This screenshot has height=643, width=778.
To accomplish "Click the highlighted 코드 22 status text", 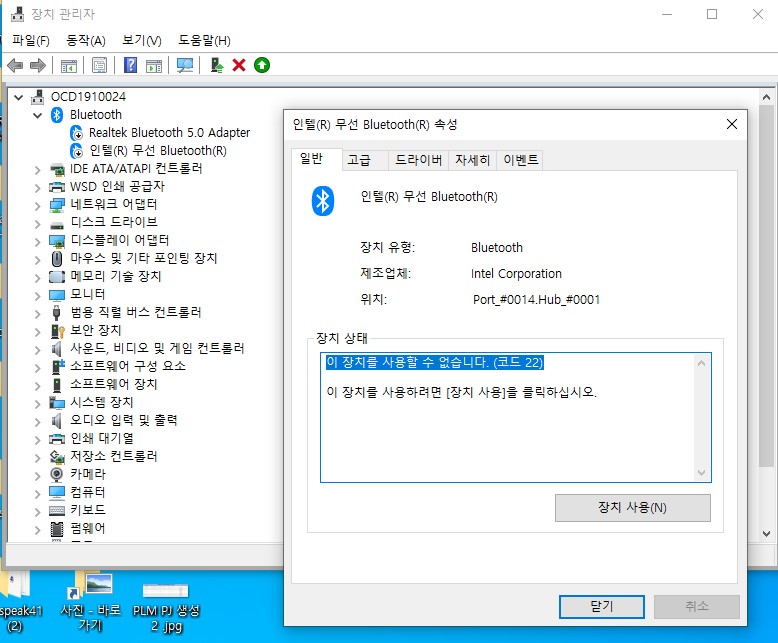I will point(435,362).
